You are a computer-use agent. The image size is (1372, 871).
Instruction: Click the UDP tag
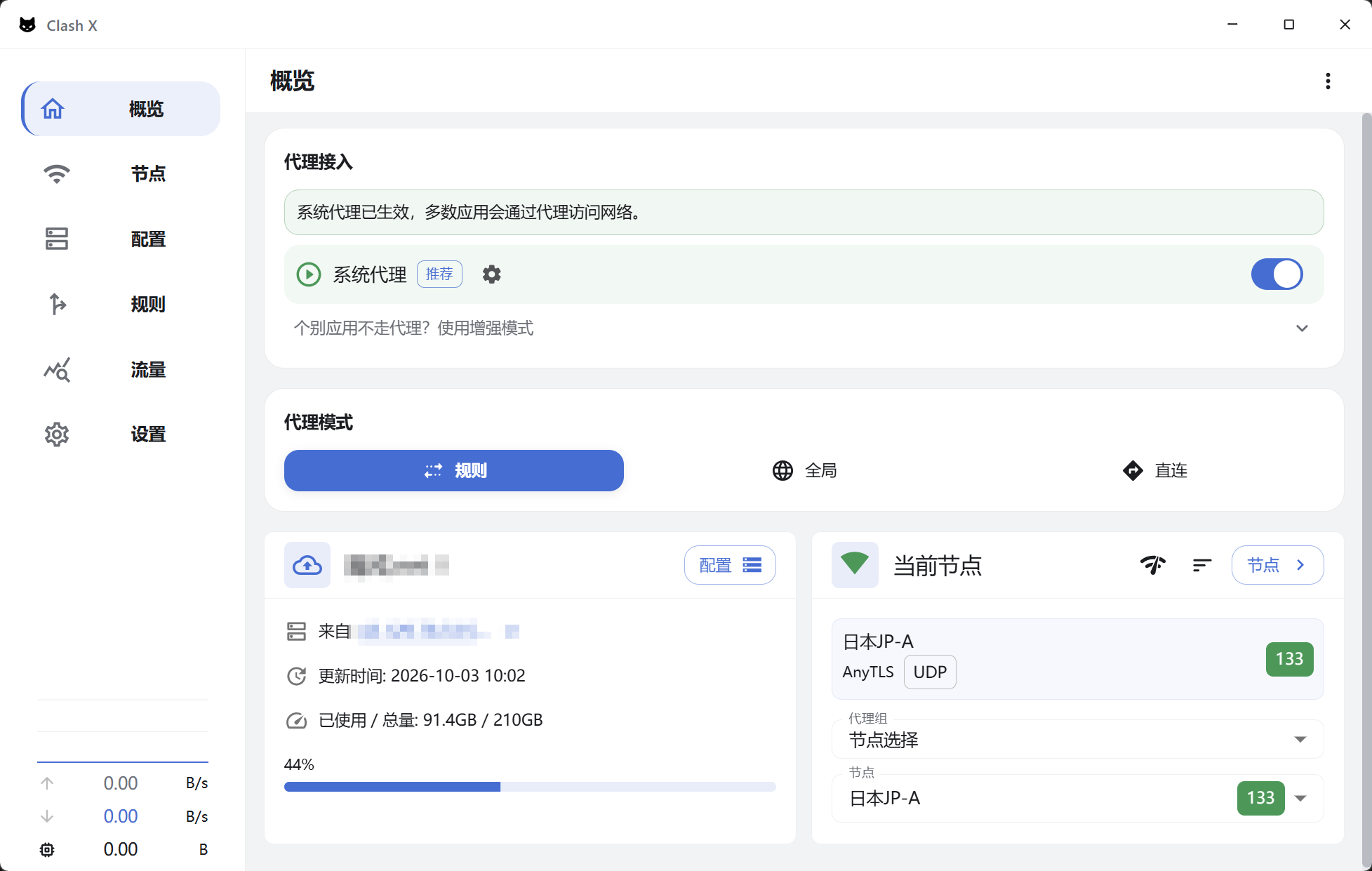coord(930,672)
